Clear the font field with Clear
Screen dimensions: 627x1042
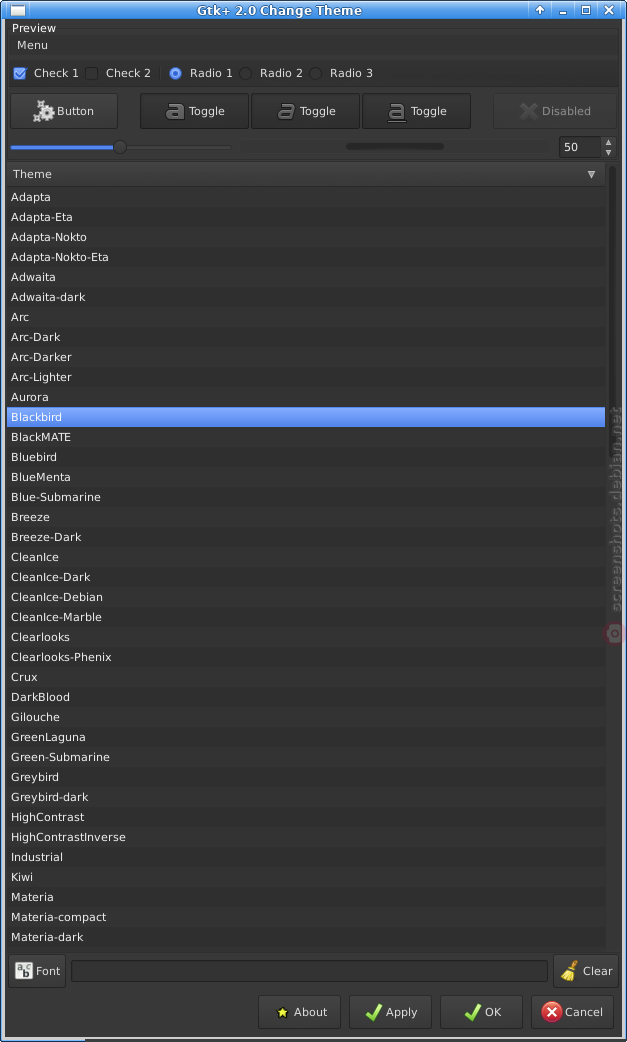(x=586, y=971)
